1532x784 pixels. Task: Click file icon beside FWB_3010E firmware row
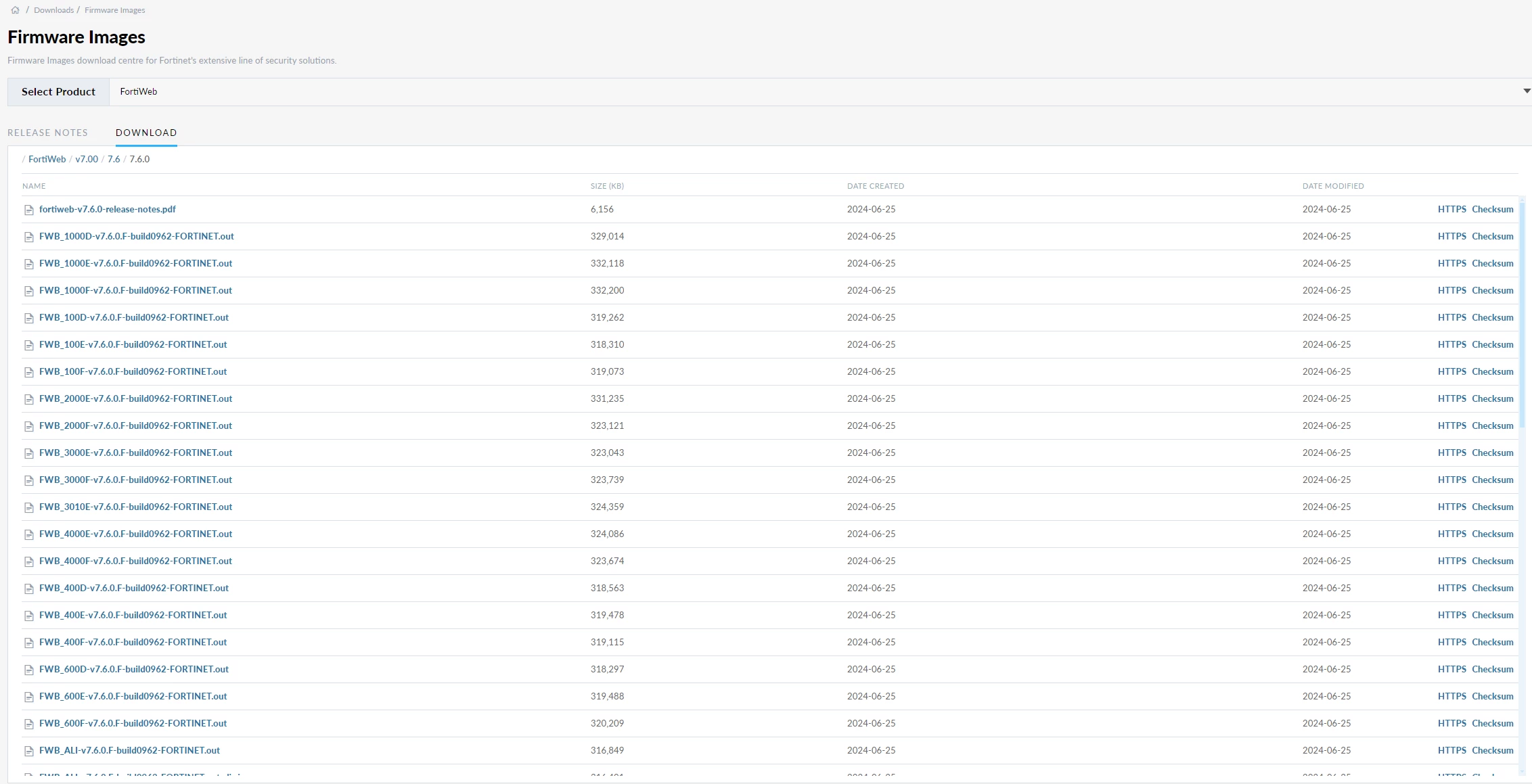[x=29, y=507]
